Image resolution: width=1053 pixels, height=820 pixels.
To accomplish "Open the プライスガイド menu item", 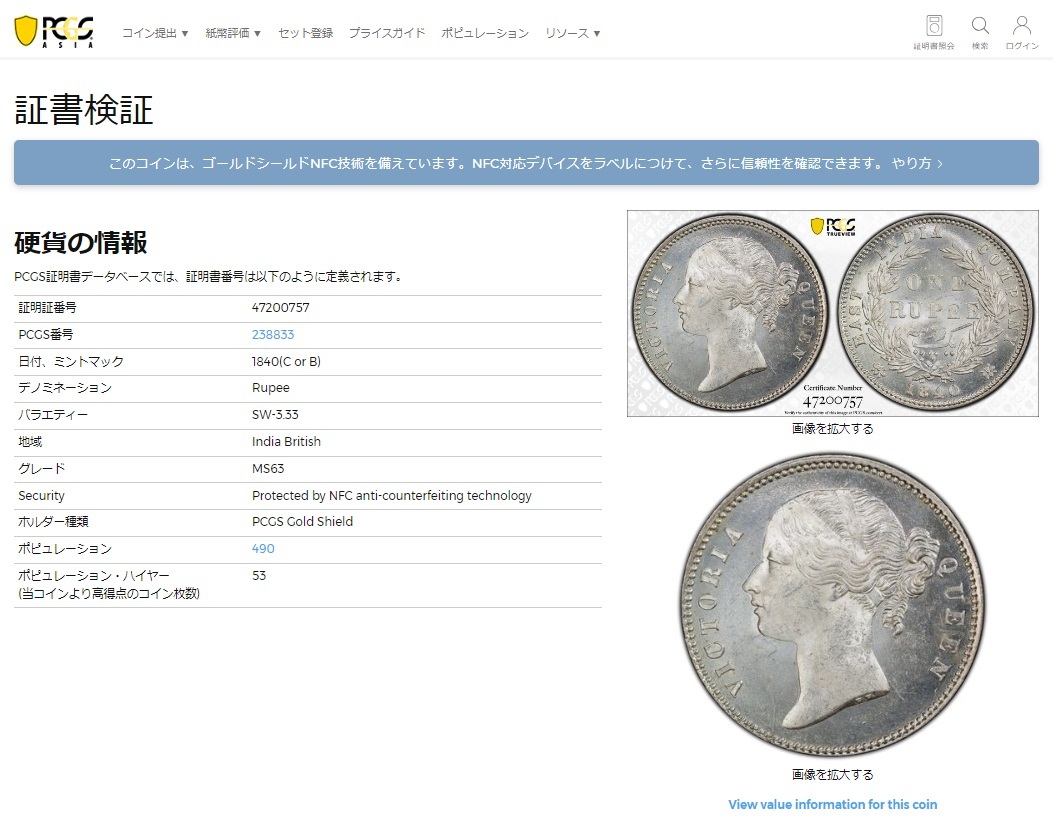I will (387, 33).
